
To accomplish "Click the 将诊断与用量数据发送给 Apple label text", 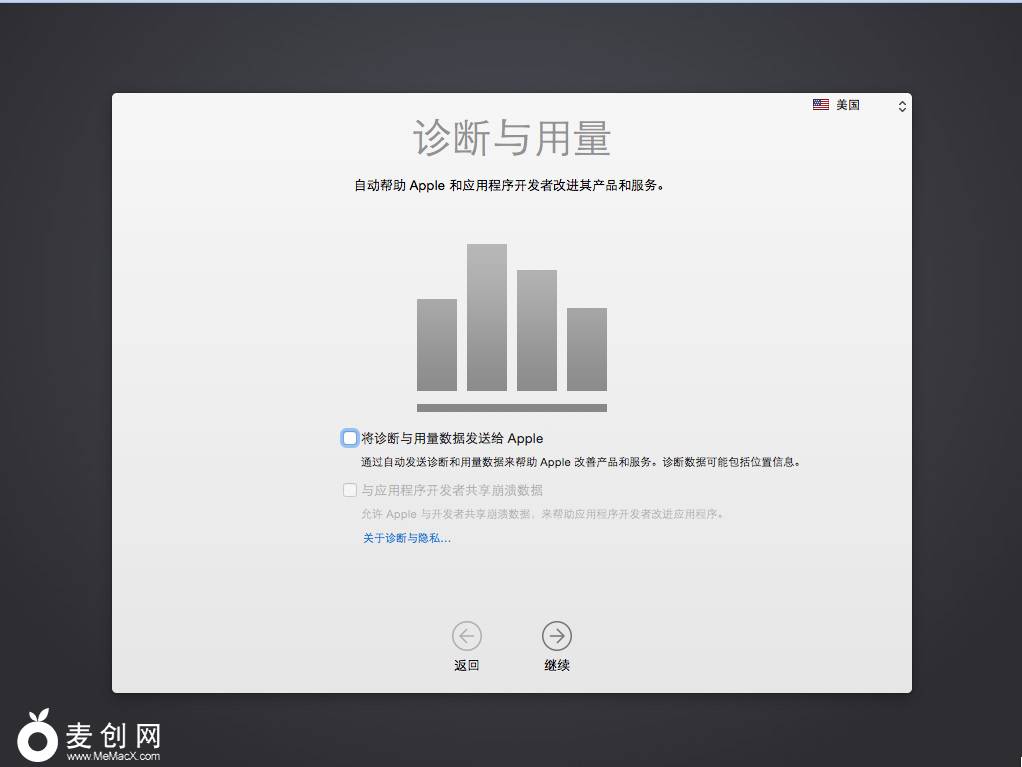I will [x=452, y=438].
